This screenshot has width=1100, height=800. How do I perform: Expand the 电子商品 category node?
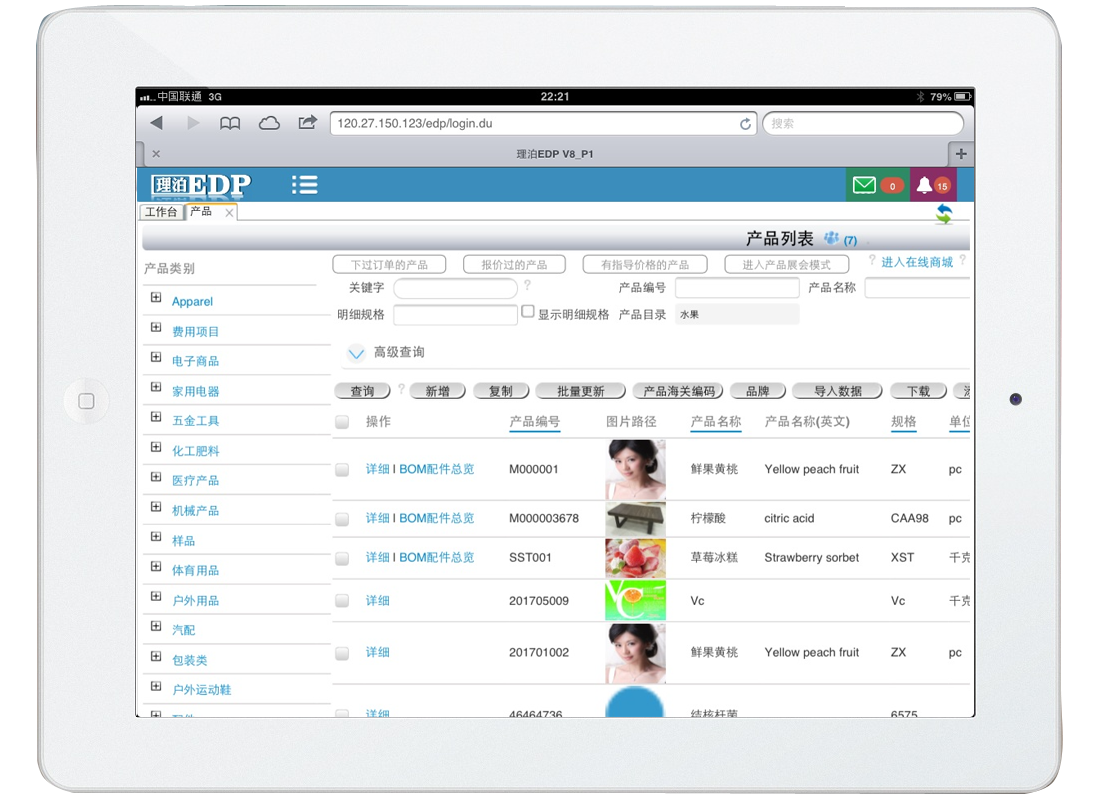(x=156, y=358)
